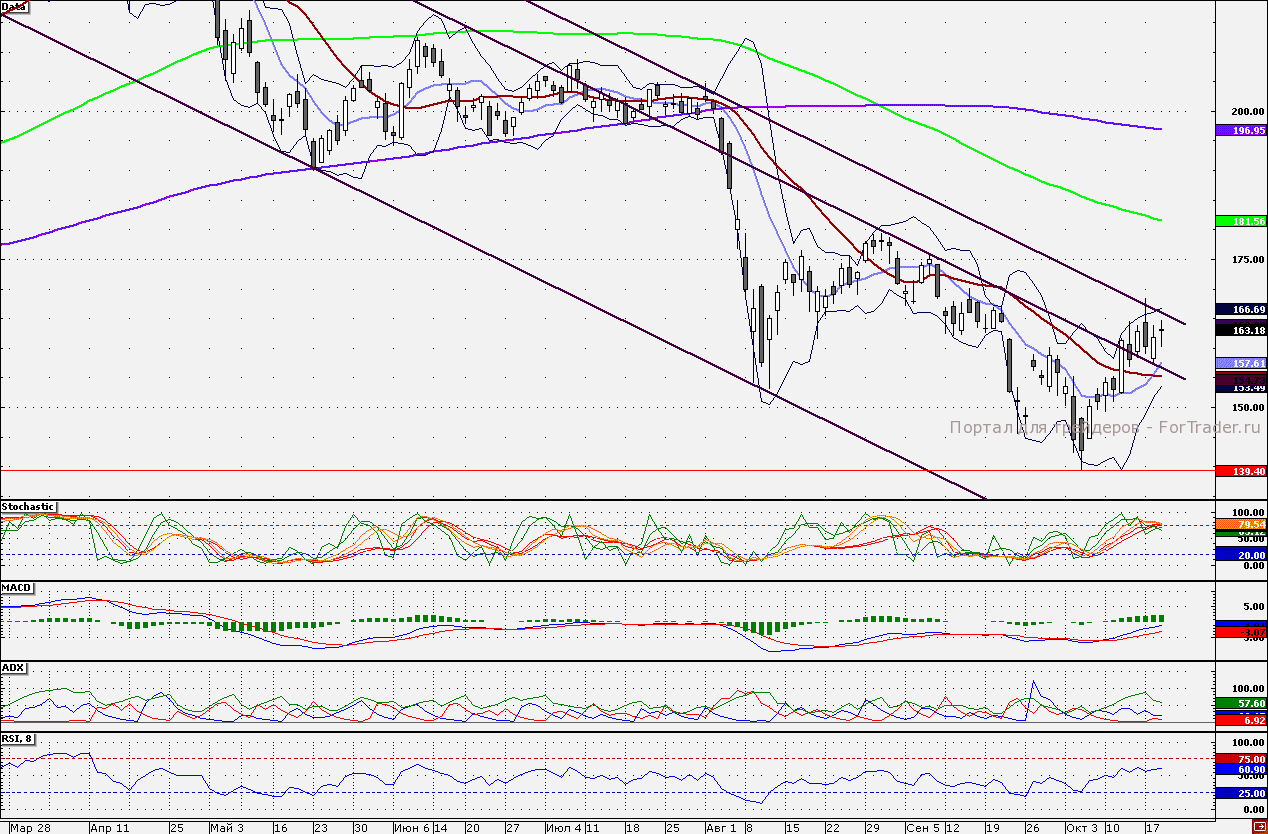Select the Data panel header
Image resolution: width=1268 pixels, height=834 pixels.
pyautogui.click(x=14, y=6)
